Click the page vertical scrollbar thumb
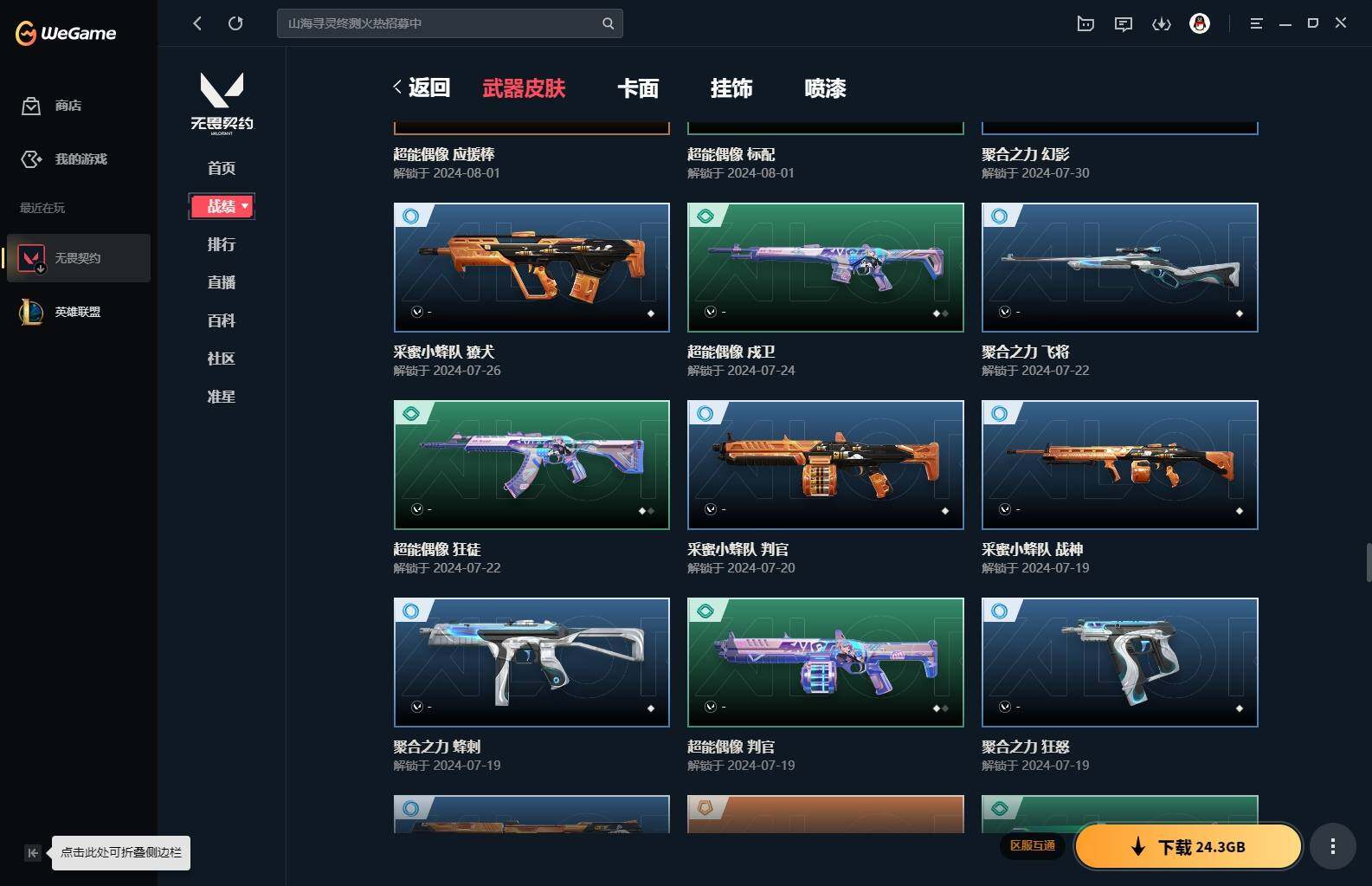1372x886 pixels. (x=1369, y=563)
